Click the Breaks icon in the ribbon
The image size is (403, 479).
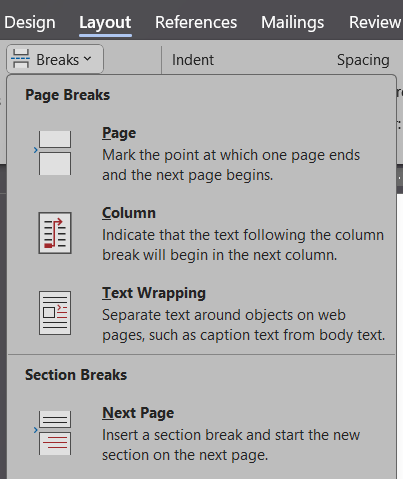point(21,59)
